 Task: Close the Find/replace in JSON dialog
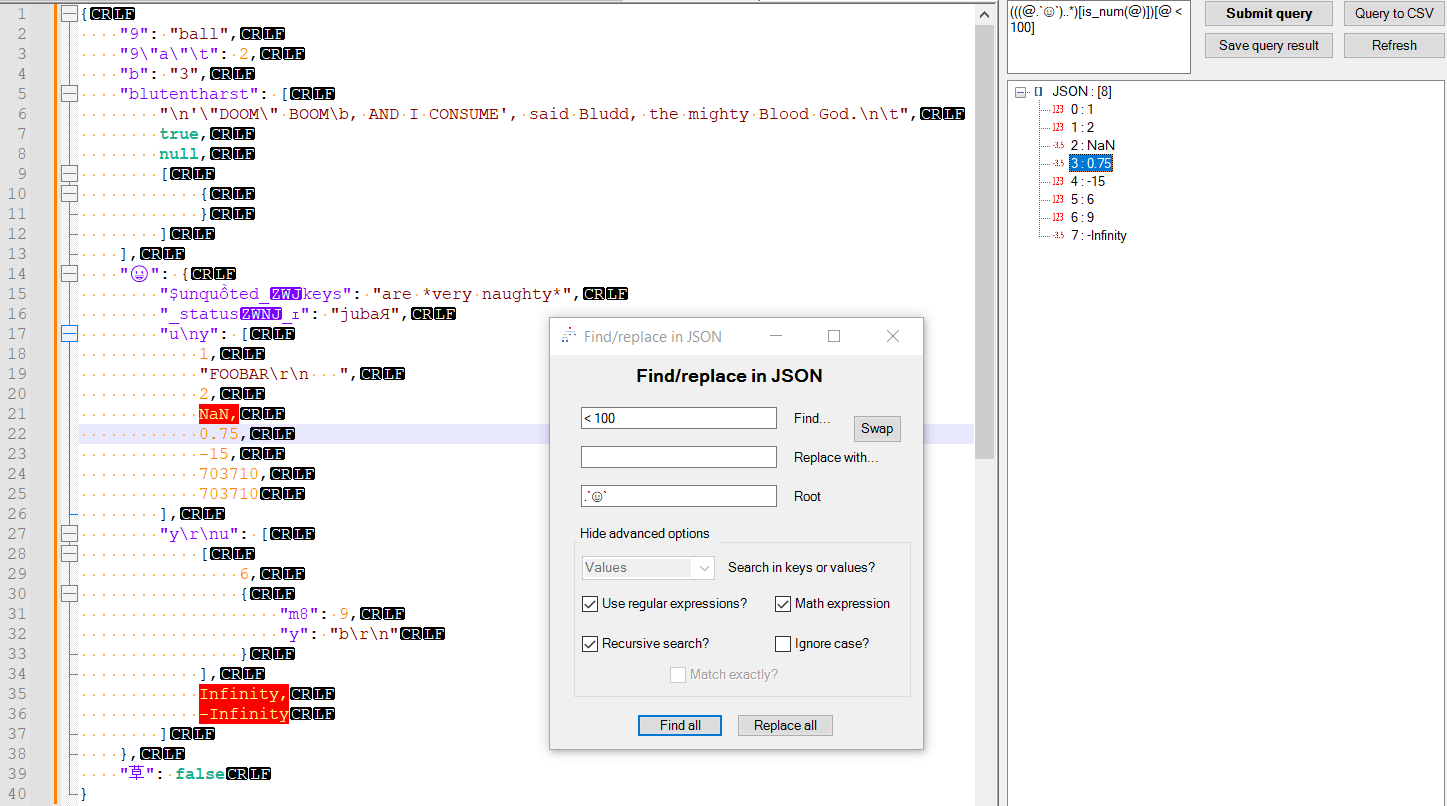[893, 336]
